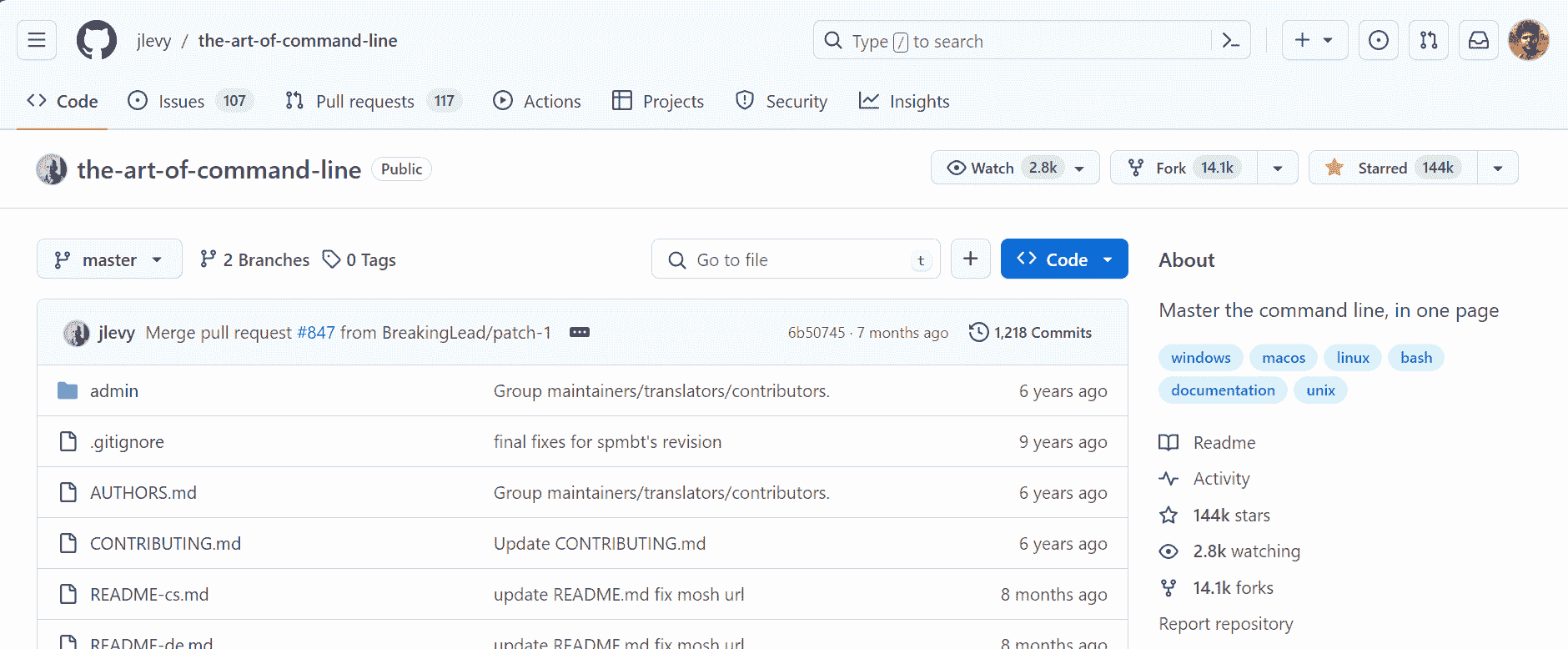Expand the commit message ellipsis button
The width and height of the screenshot is (1568, 649).
pyautogui.click(x=580, y=332)
